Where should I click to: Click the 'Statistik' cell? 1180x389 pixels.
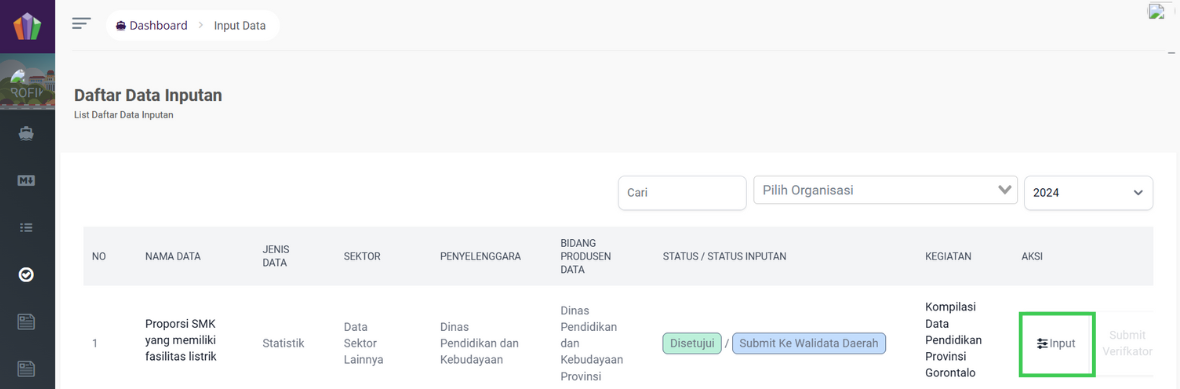[x=283, y=343]
